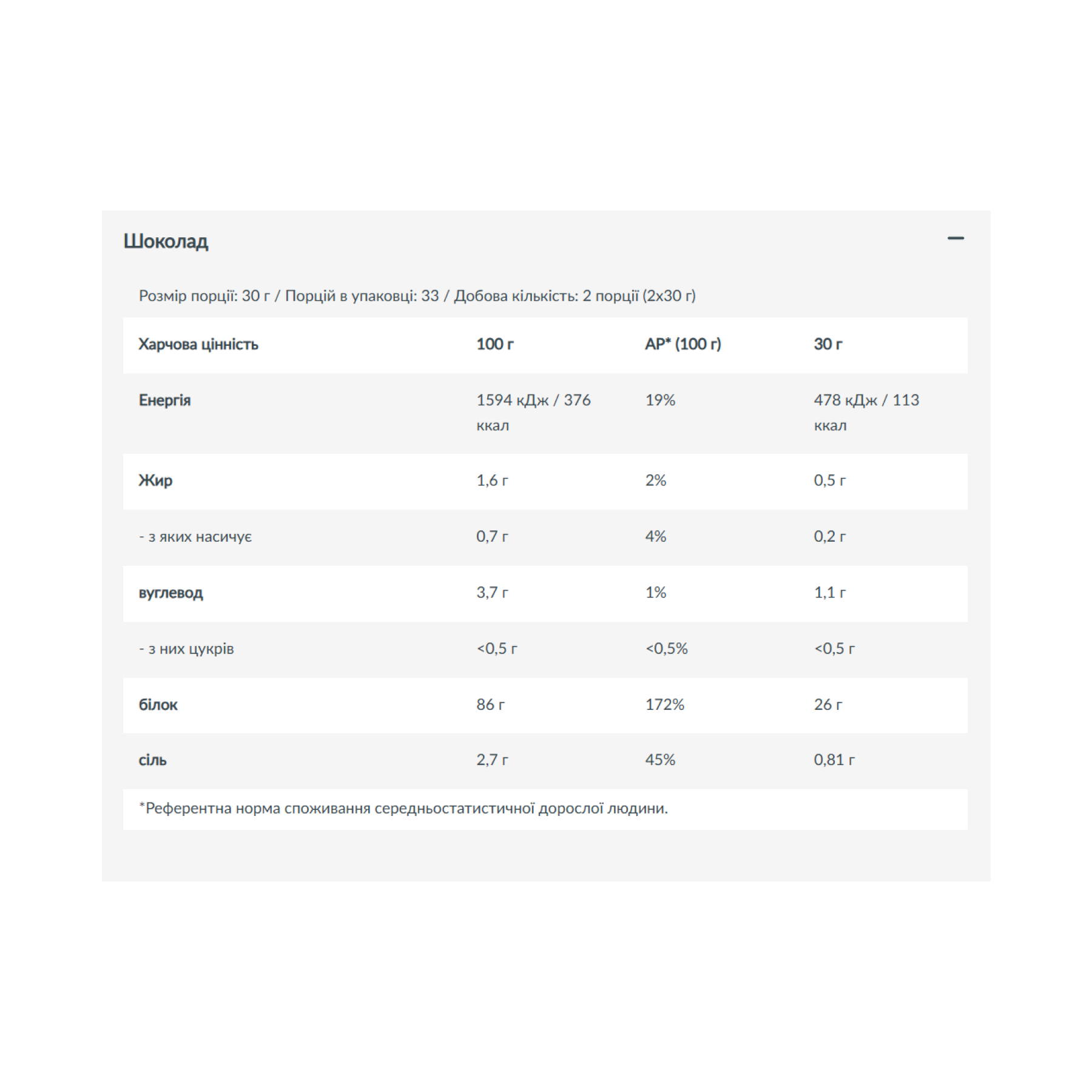The width and height of the screenshot is (1092, 1092).
Task: Click the Жир row label
Action: (x=155, y=480)
